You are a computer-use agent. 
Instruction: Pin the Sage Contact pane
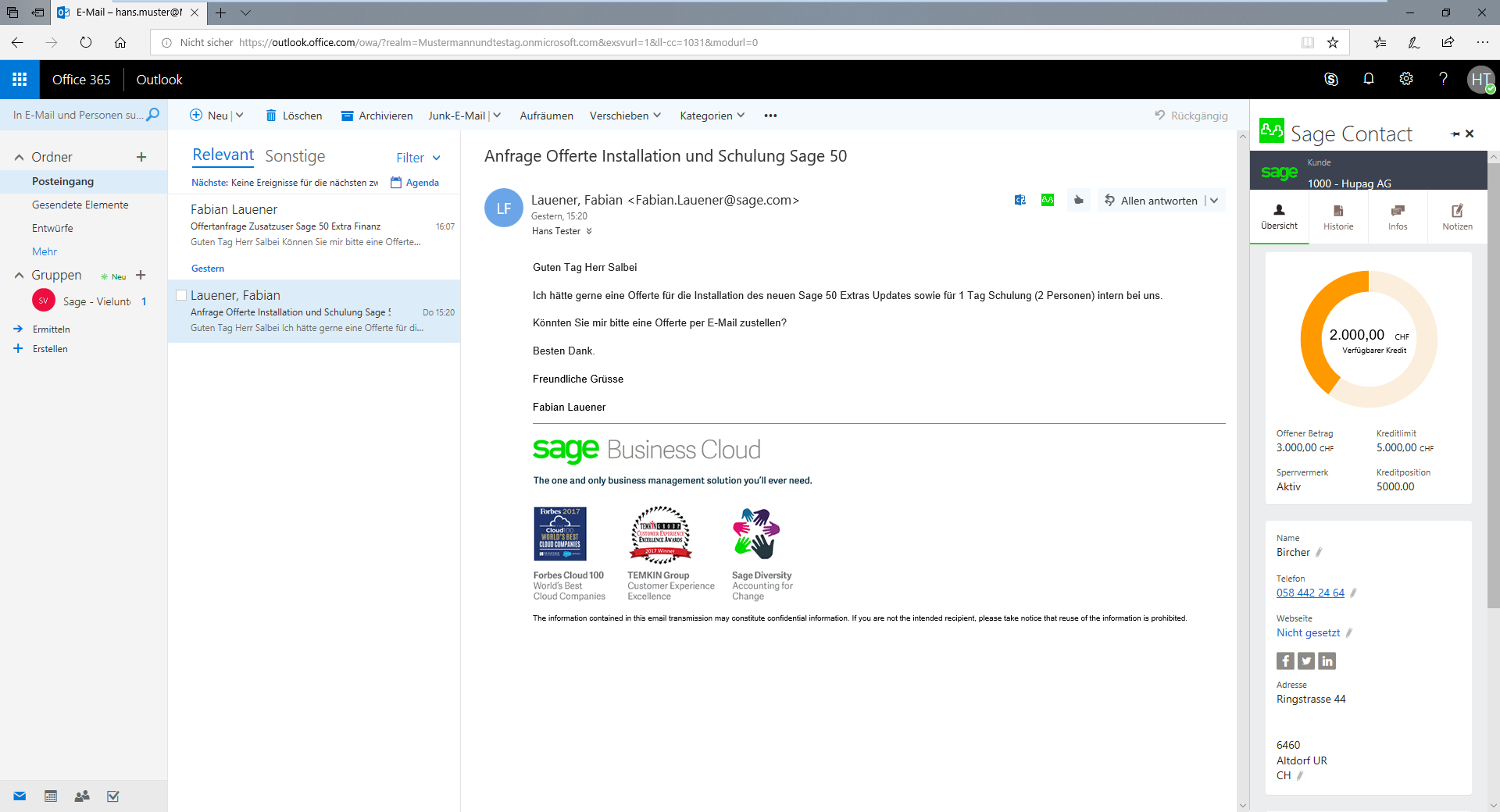point(1455,134)
